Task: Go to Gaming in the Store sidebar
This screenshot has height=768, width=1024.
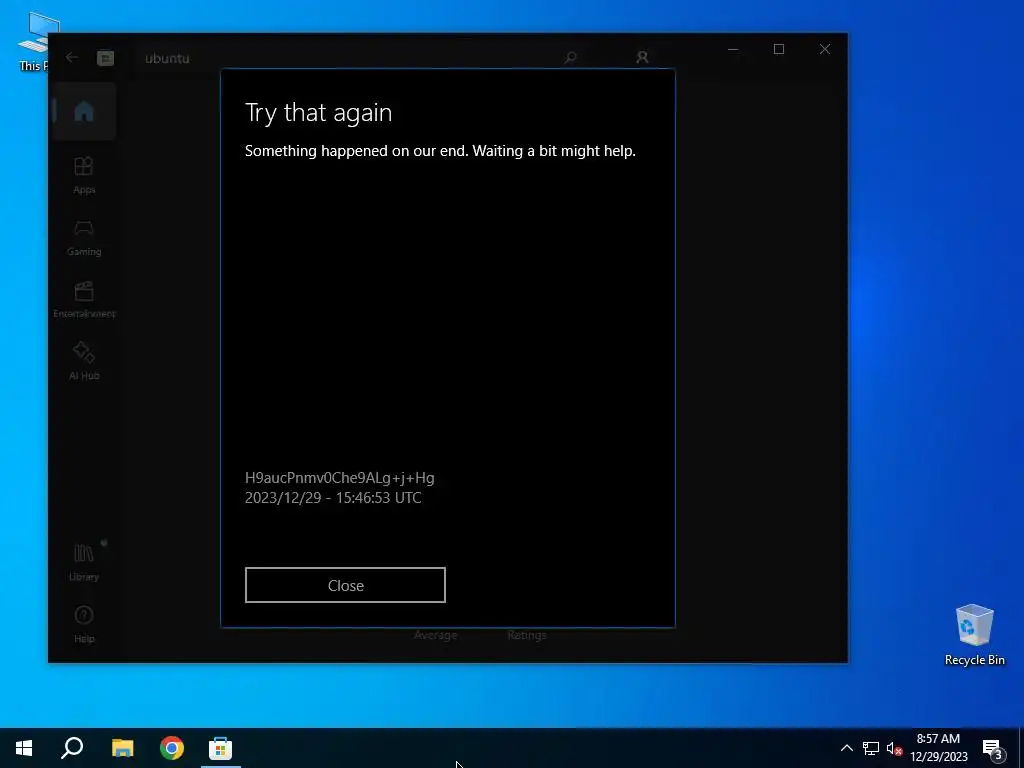Action: (84, 237)
